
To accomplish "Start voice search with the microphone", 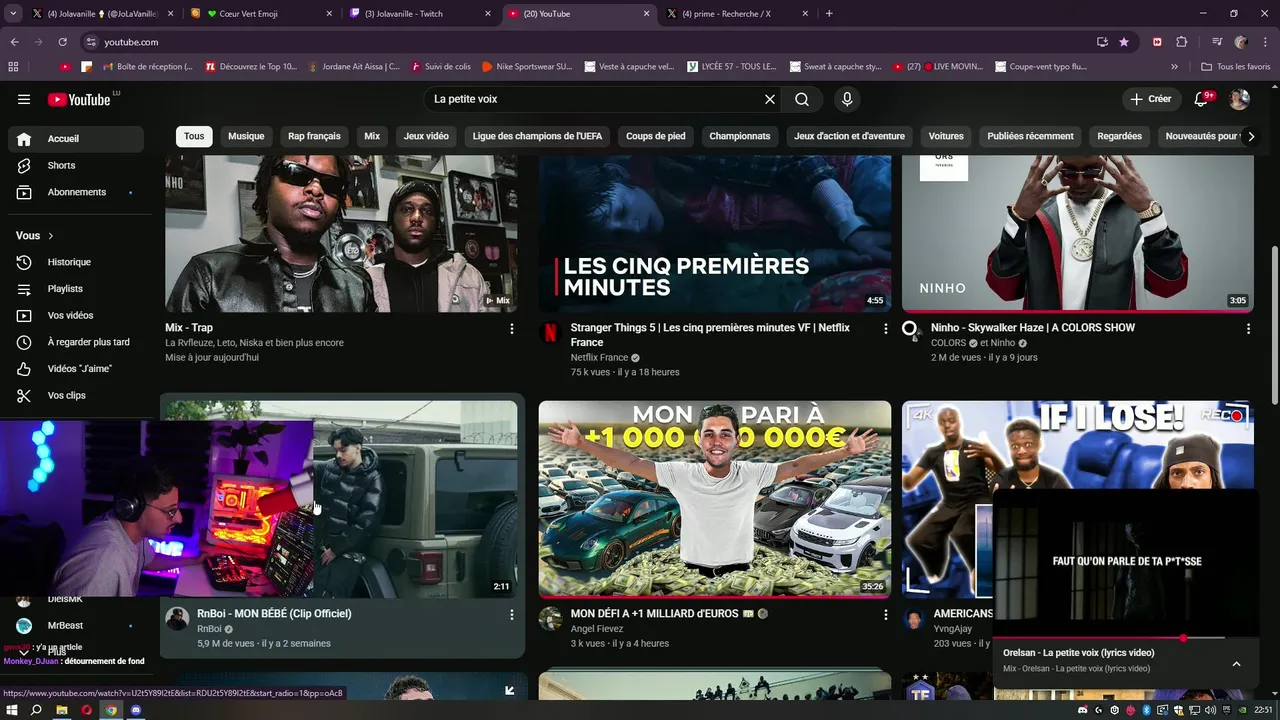I will tap(847, 99).
